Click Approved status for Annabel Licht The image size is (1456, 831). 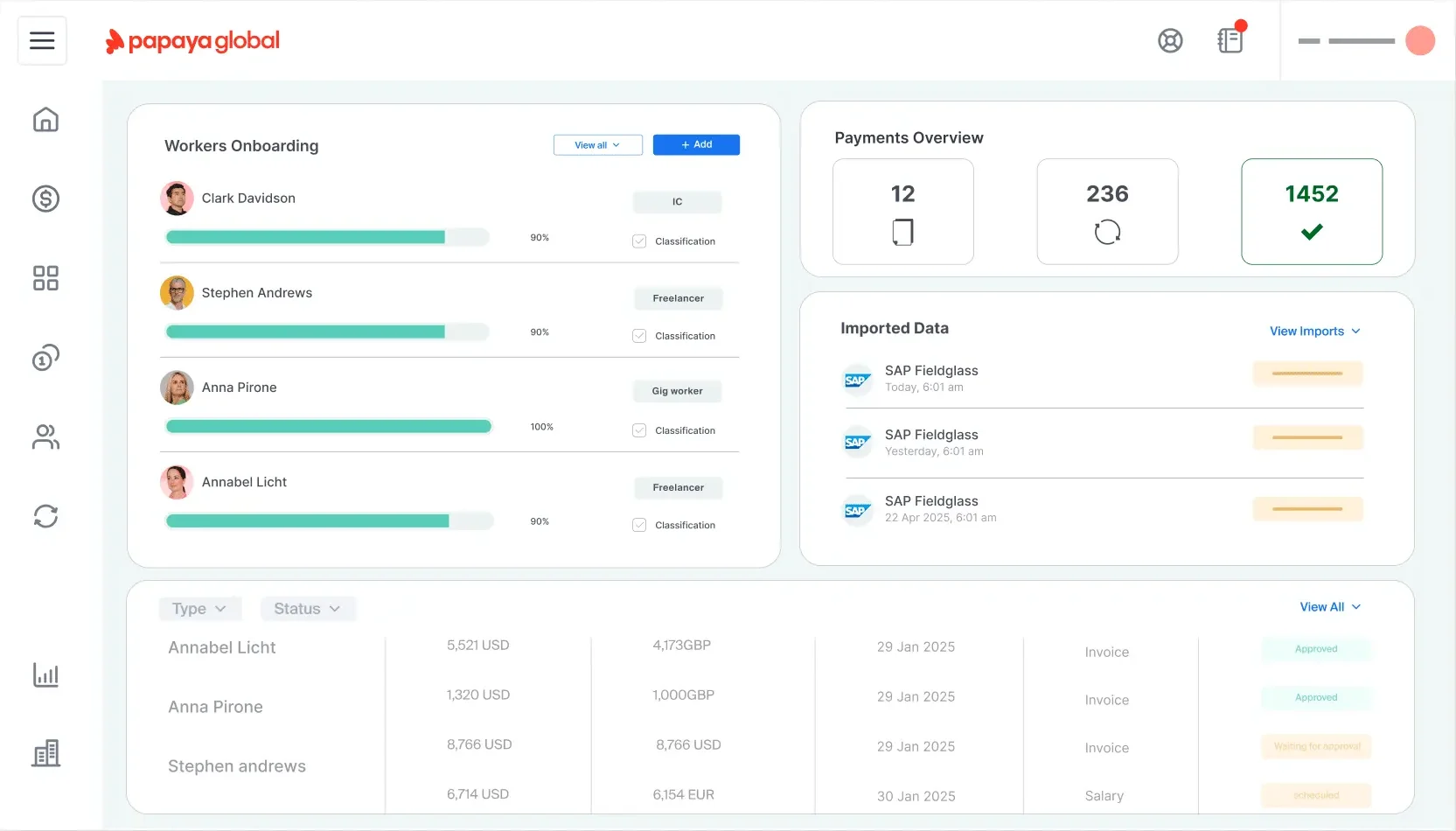tap(1316, 649)
